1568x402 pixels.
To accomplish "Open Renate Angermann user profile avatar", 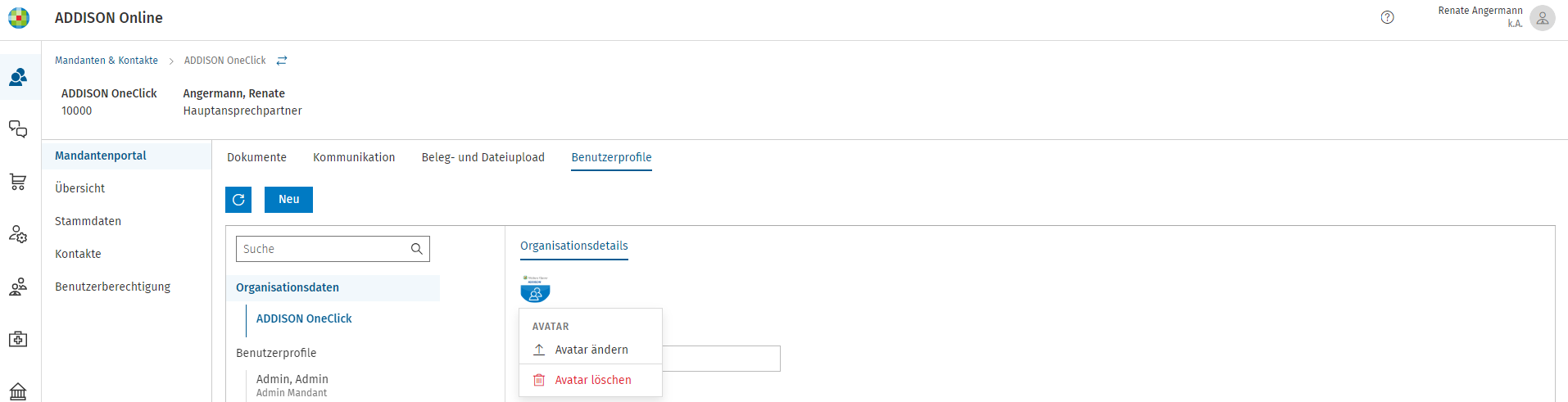I will click(x=1542, y=18).
